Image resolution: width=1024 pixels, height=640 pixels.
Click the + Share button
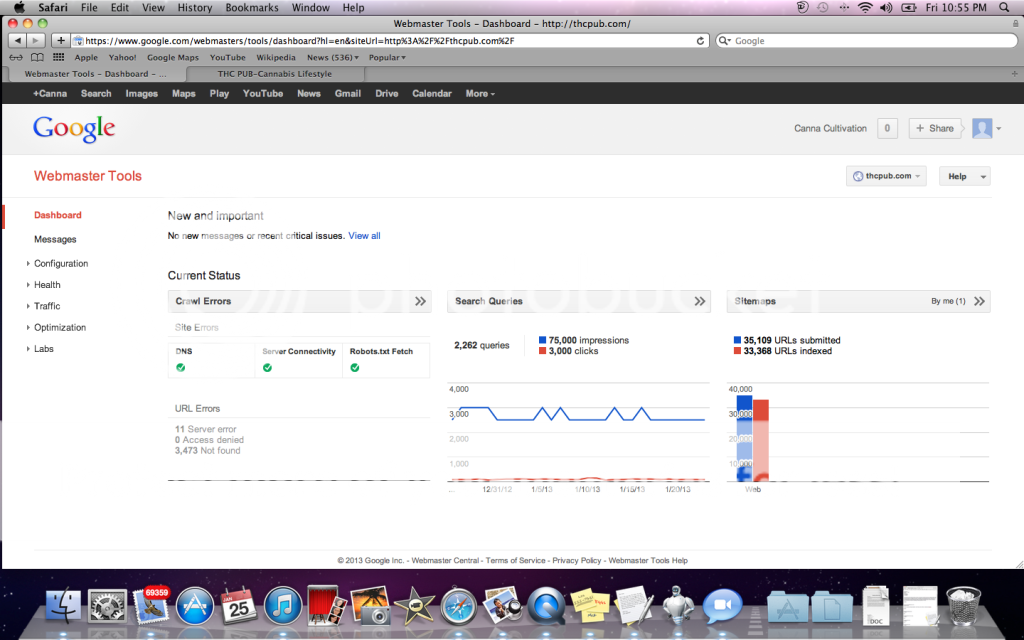coord(935,128)
